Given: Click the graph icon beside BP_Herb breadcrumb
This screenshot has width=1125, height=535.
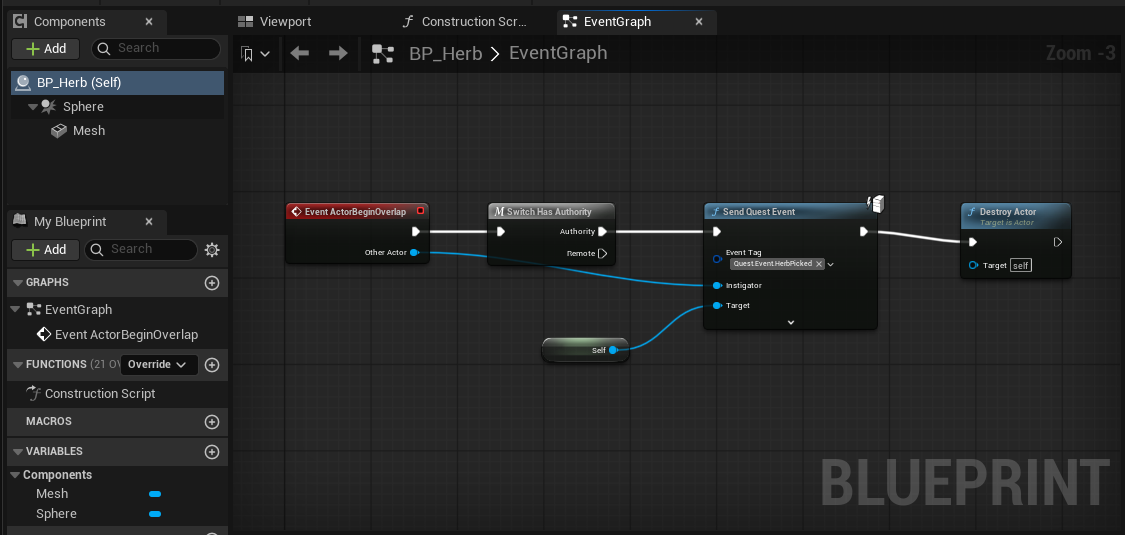Looking at the screenshot, I should [383, 54].
